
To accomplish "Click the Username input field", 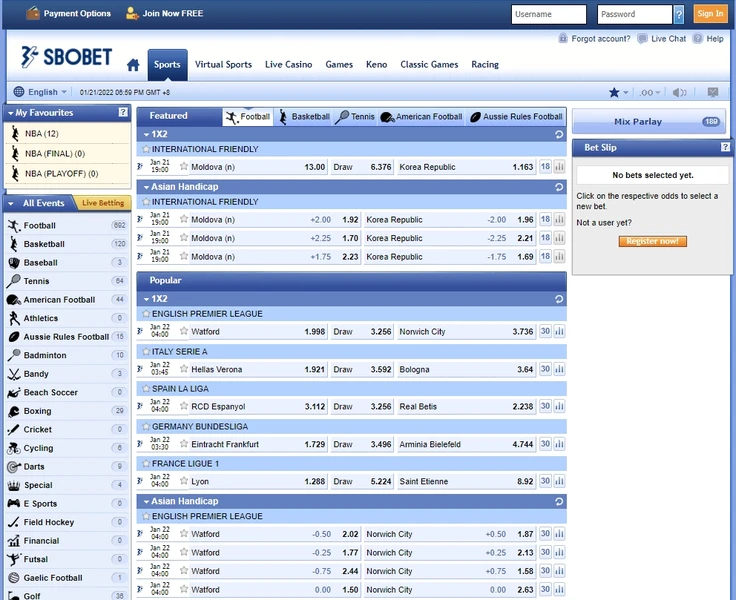I will click(548, 14).
